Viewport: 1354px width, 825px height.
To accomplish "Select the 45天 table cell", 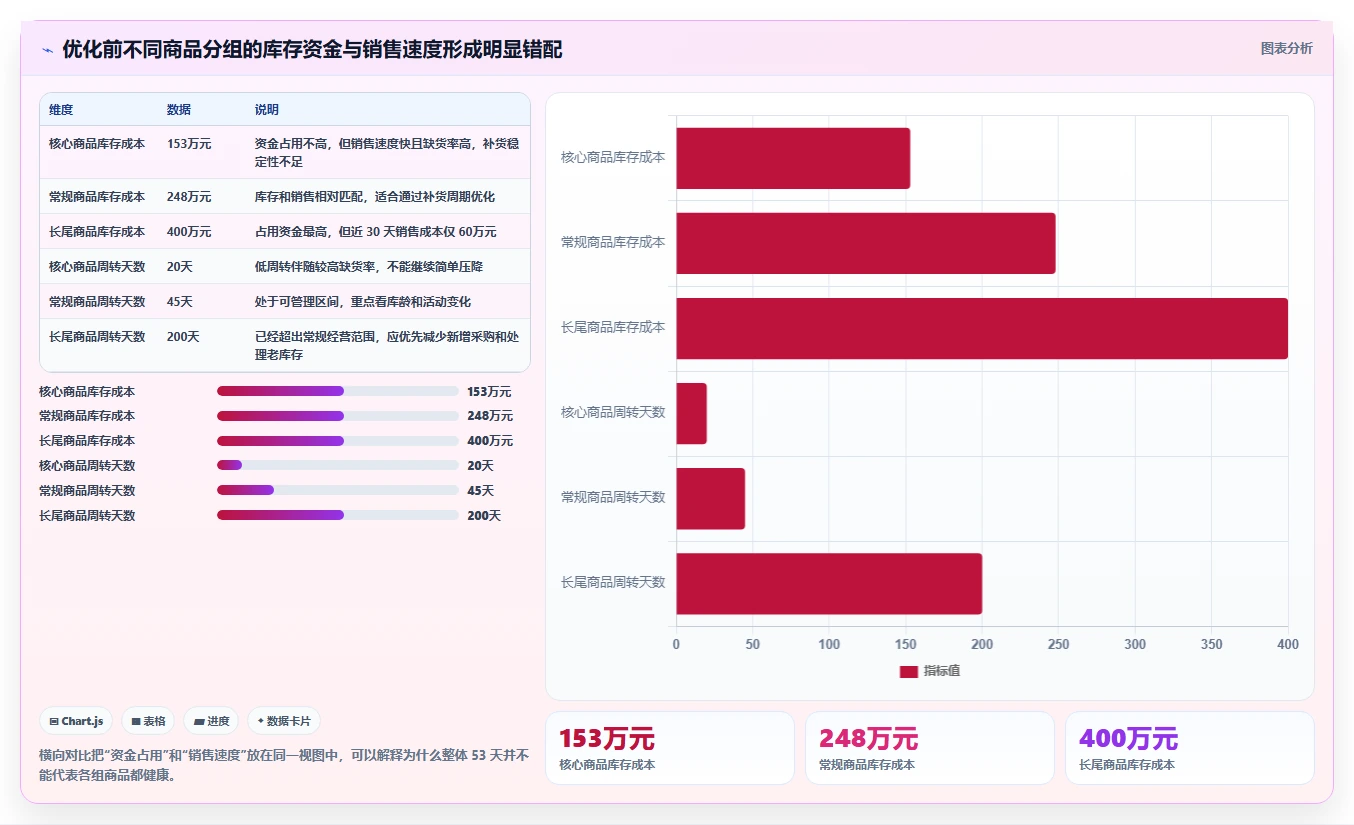I will click(180, 302).
